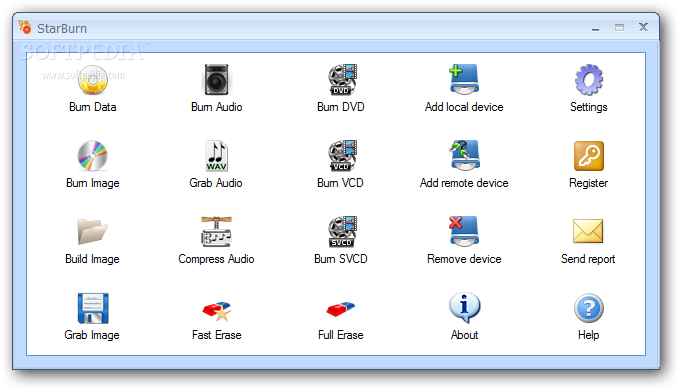Open the Compress Audio clamp icon
The height and width of the screenshot is (390, 680).
tap(216, 232)
